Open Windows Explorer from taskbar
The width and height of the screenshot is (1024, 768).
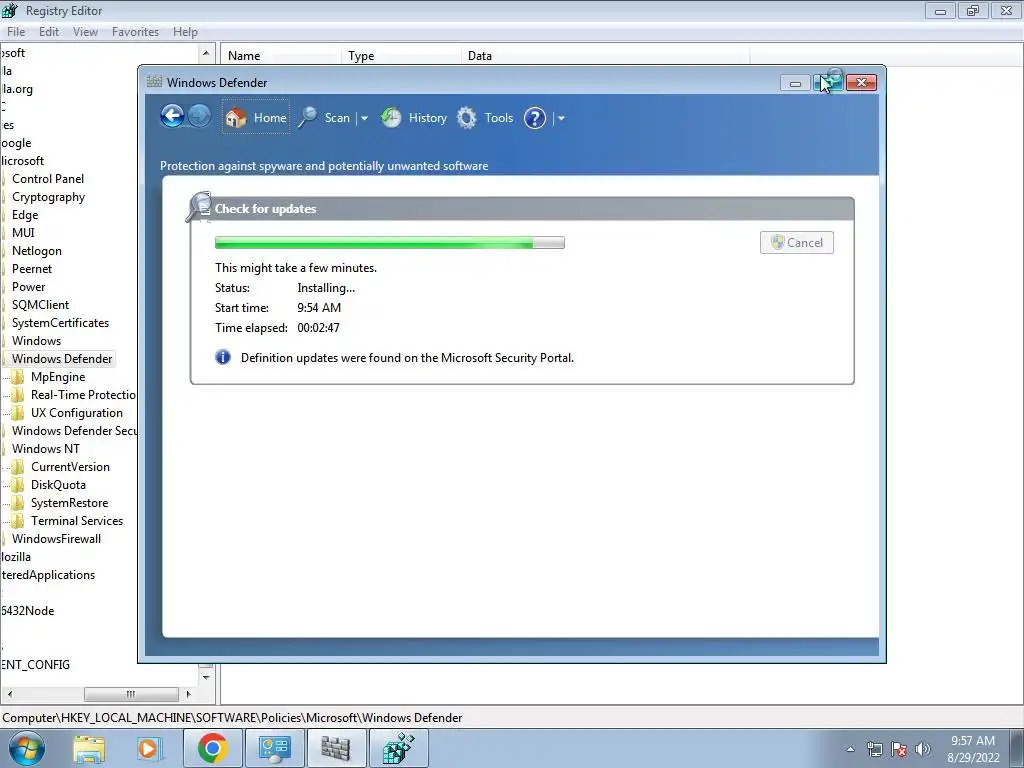point(89,748)
